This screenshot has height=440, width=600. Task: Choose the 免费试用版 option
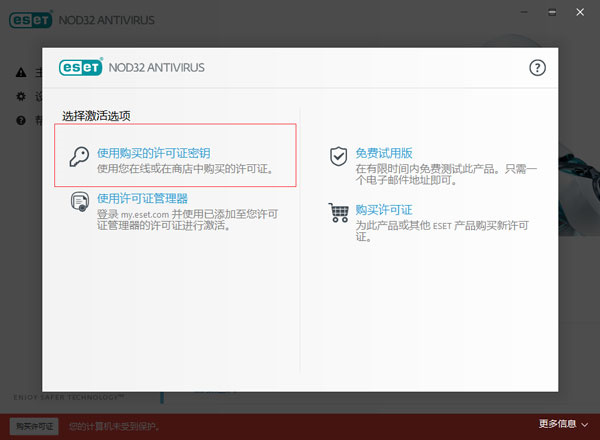(383, 153)
